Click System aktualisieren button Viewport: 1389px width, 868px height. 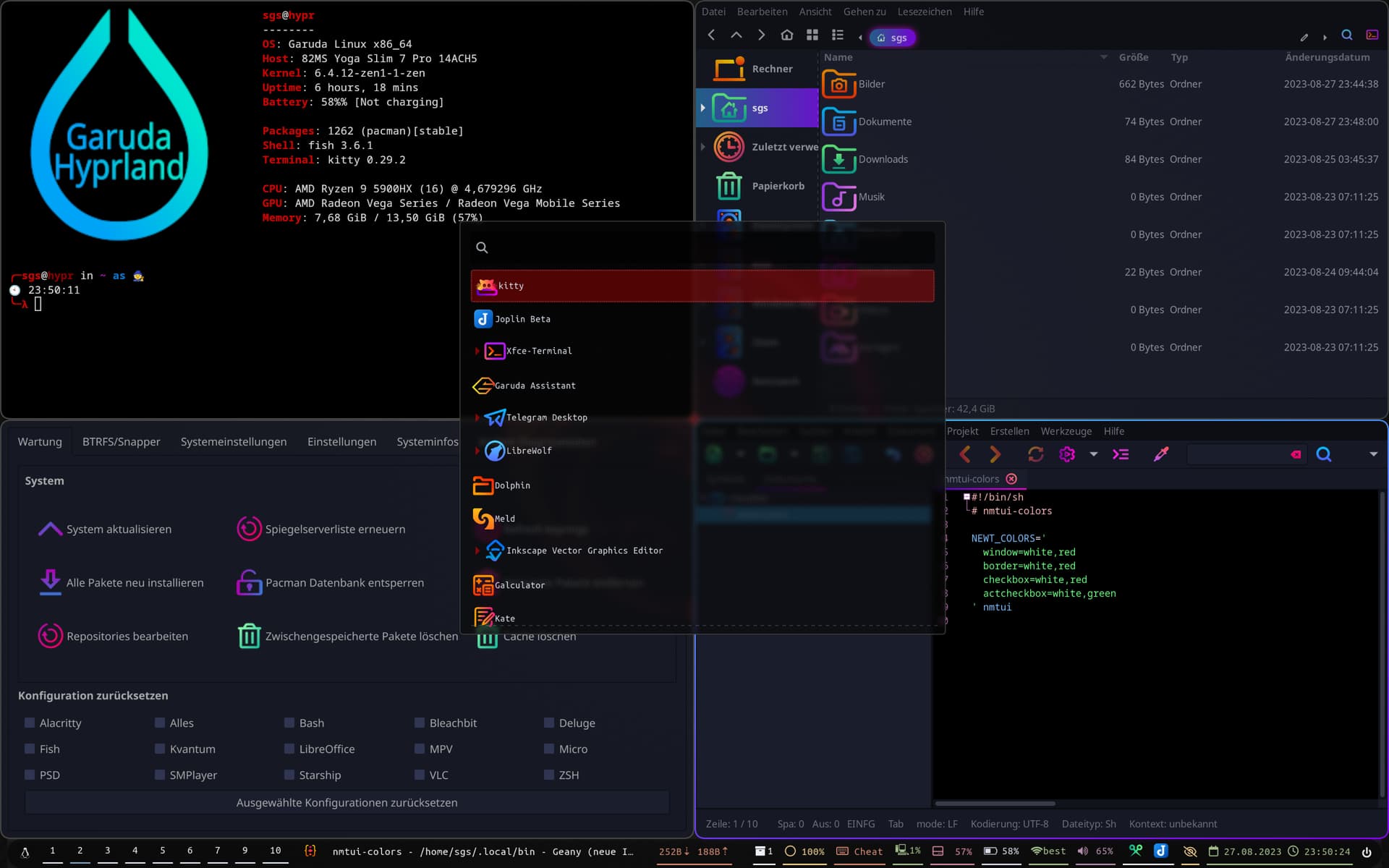pos(106,529)
